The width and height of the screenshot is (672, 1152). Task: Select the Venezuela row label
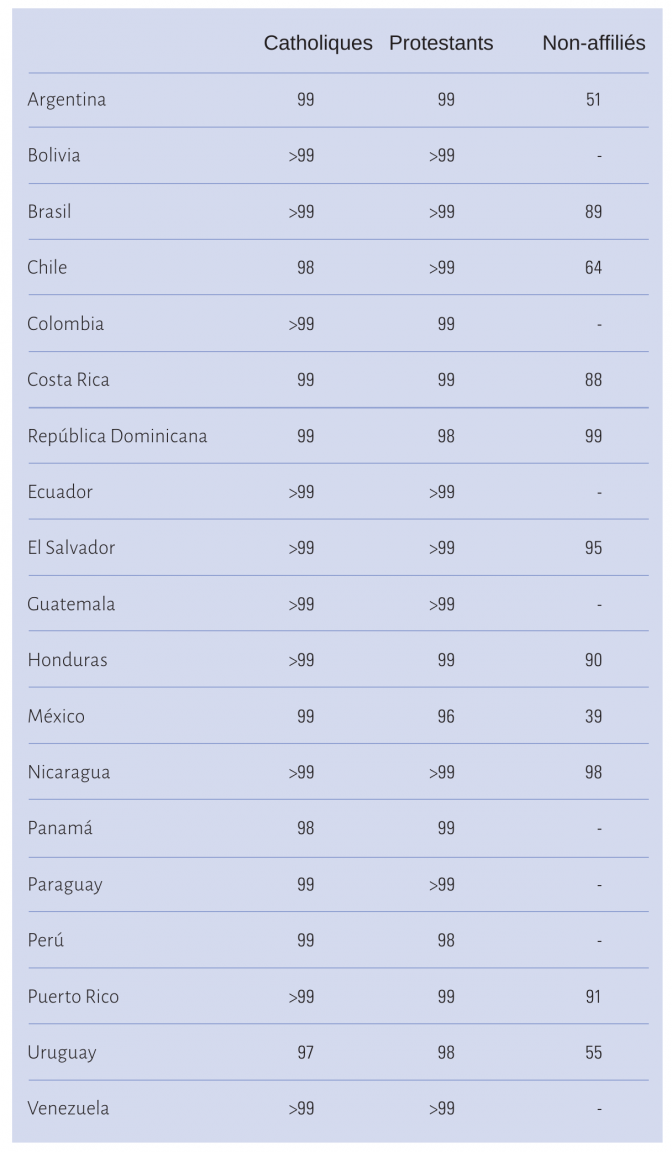68,1109
